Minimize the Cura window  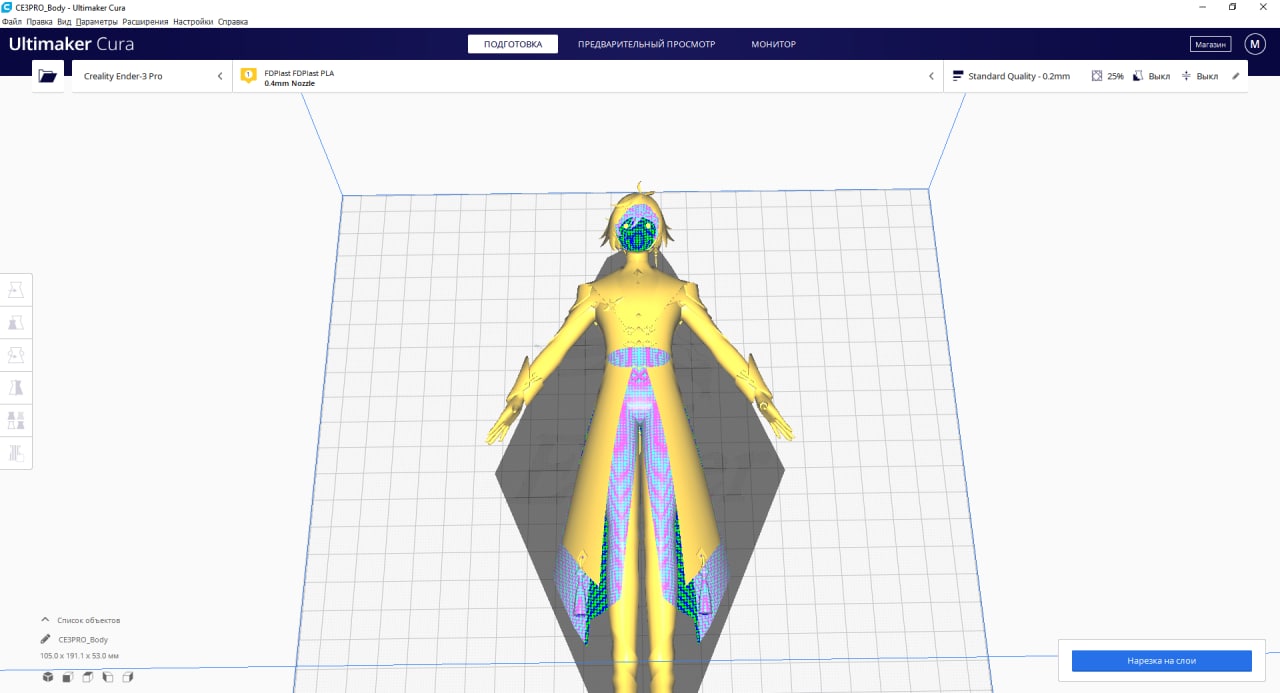pyautogui.click(x=1201, y=7)
